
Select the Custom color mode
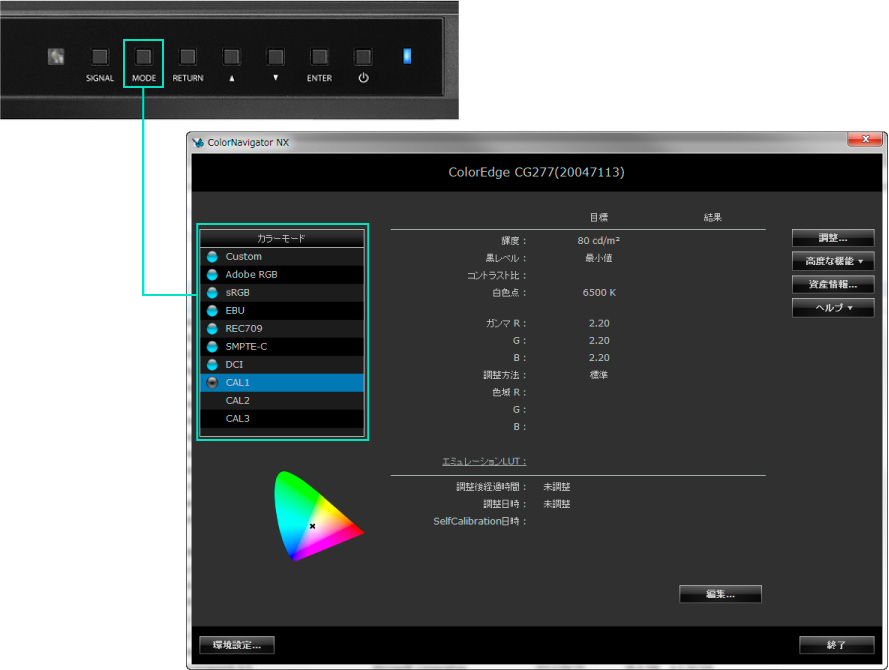point(282,257)
